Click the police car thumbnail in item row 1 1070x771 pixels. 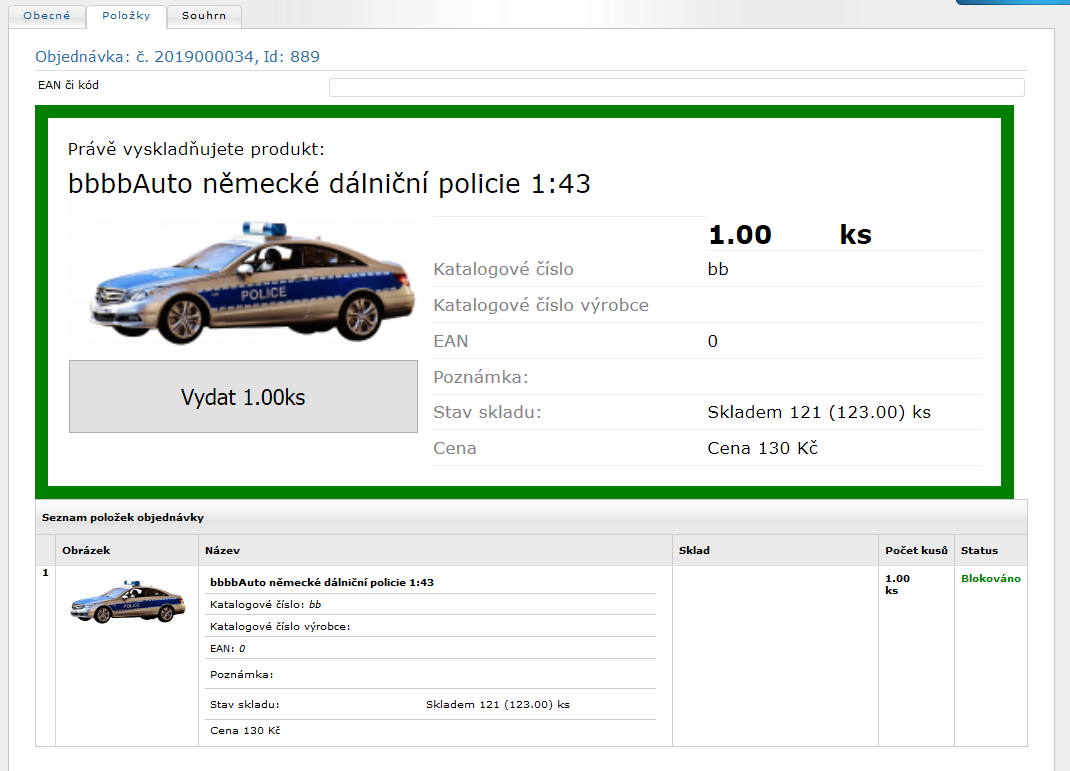tap(127, 602)
